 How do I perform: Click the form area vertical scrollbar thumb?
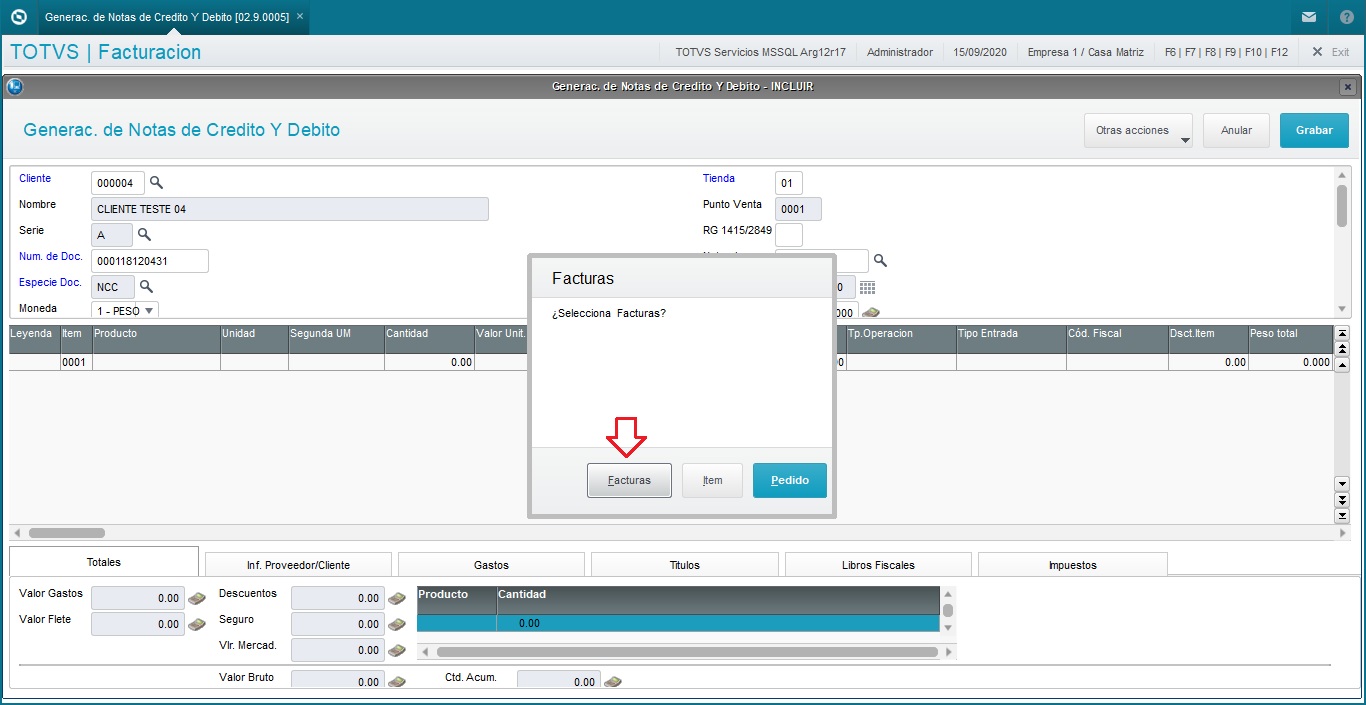point(1342,206)
